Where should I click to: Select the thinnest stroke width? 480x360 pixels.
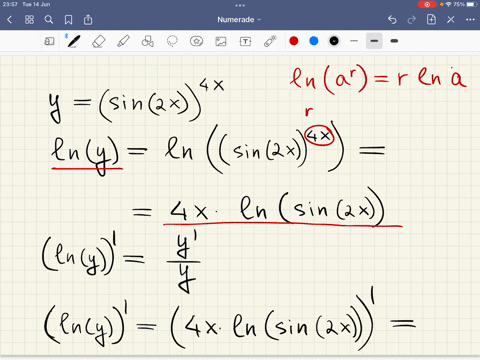[x=354, y=41]
